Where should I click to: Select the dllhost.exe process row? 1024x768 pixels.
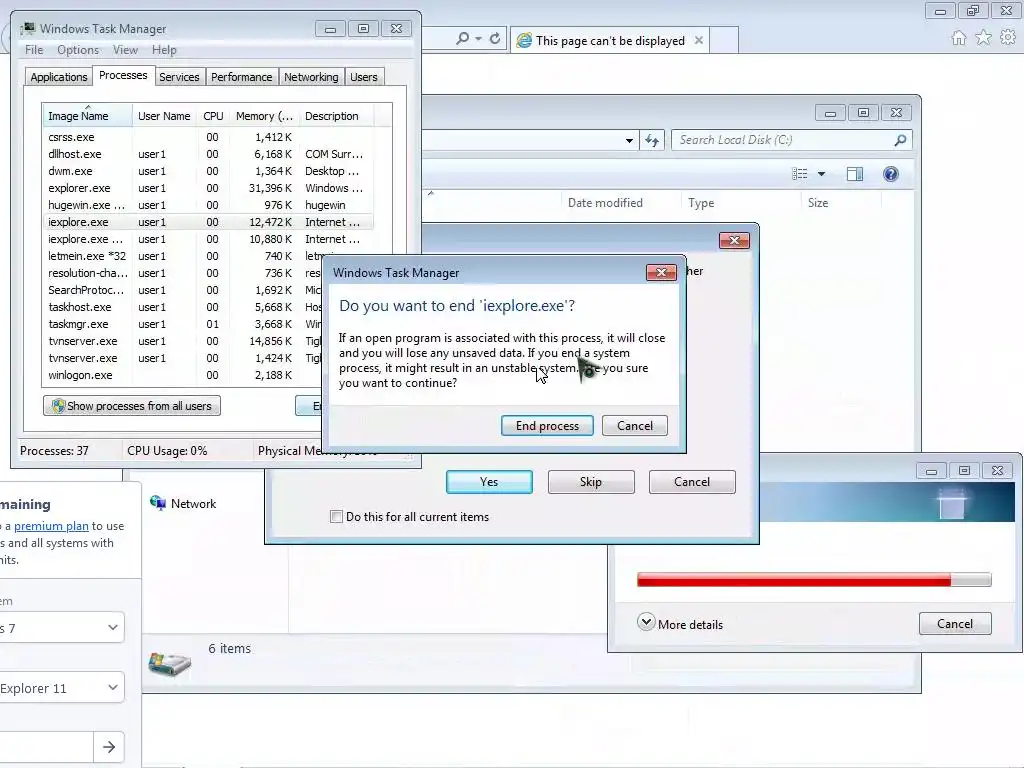[208, 154]
